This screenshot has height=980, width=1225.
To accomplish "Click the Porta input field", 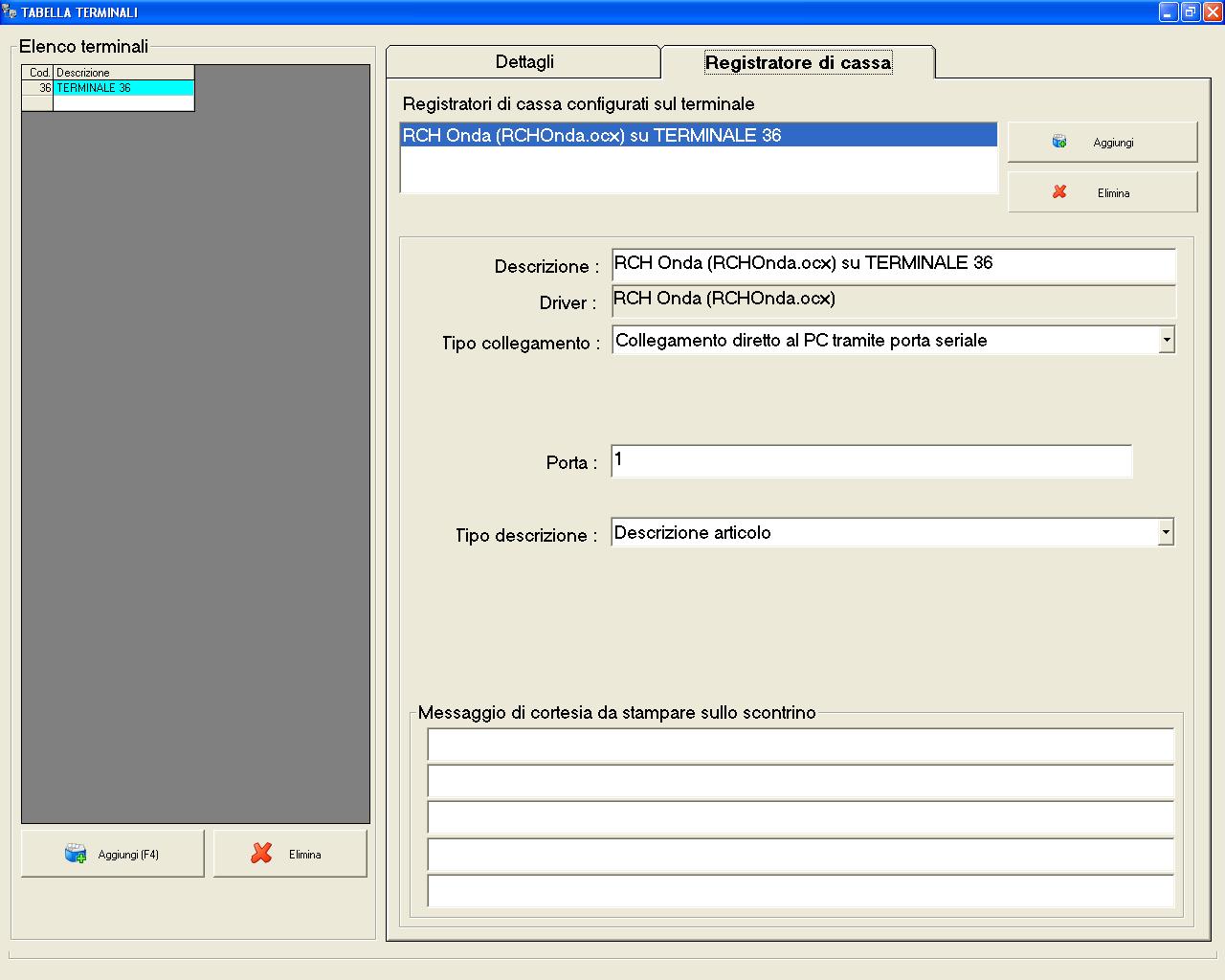I will (871, 460).
